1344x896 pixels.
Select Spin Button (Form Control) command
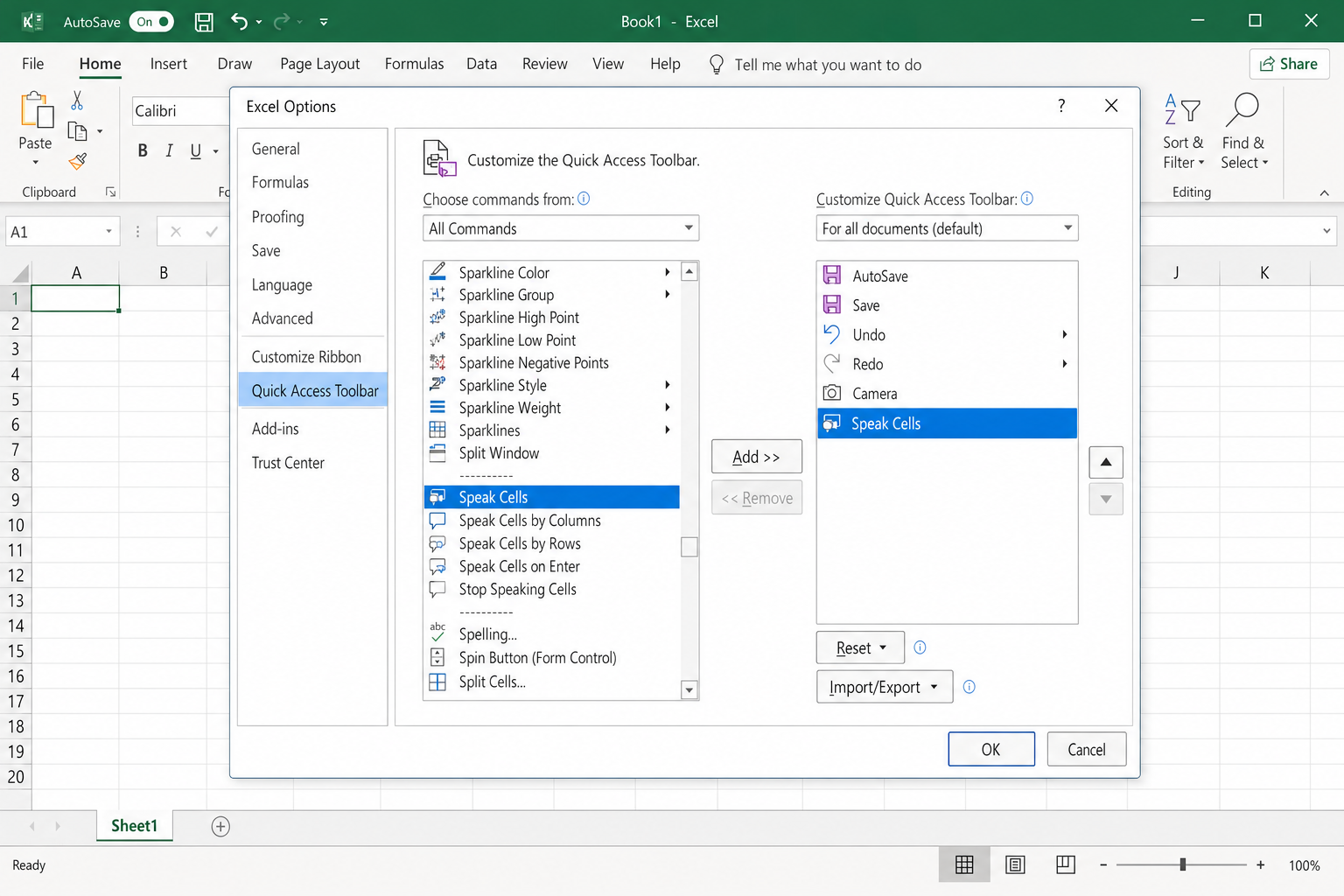click(551, 658)
